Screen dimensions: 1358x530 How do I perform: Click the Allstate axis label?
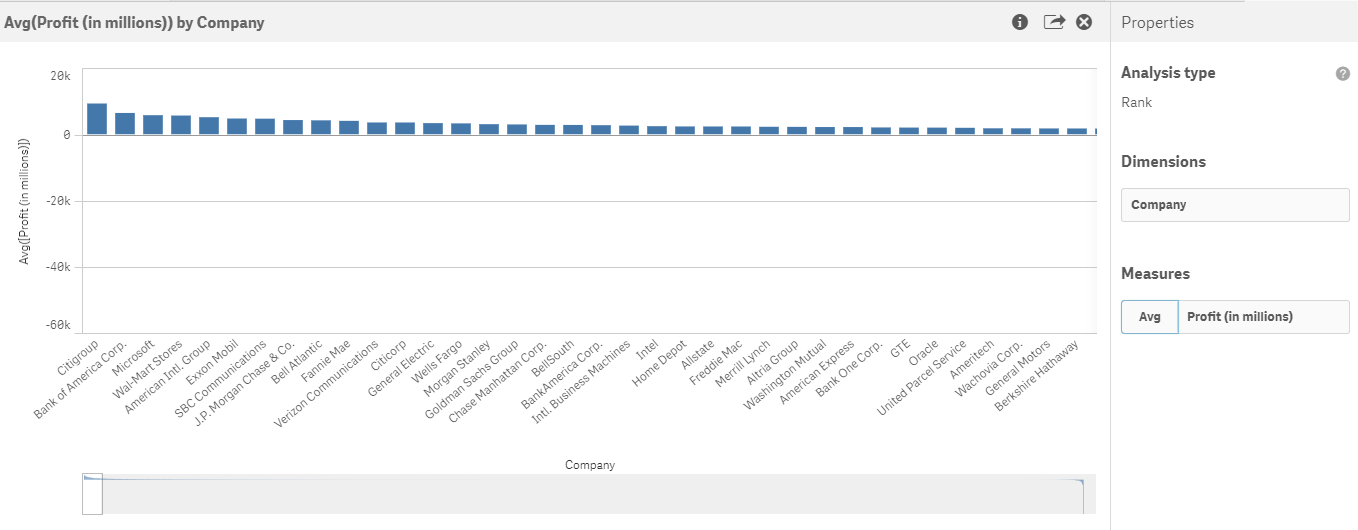click(x=699, y=357)
